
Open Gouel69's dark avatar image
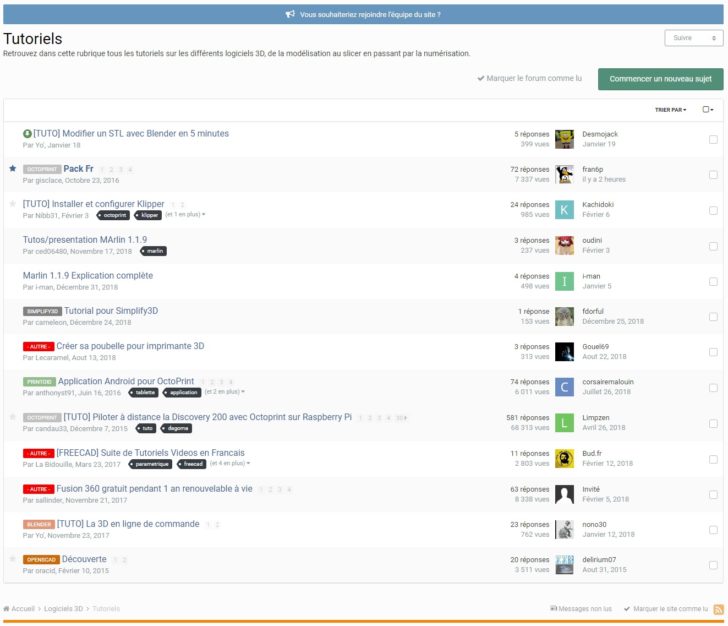coord(564,352)
